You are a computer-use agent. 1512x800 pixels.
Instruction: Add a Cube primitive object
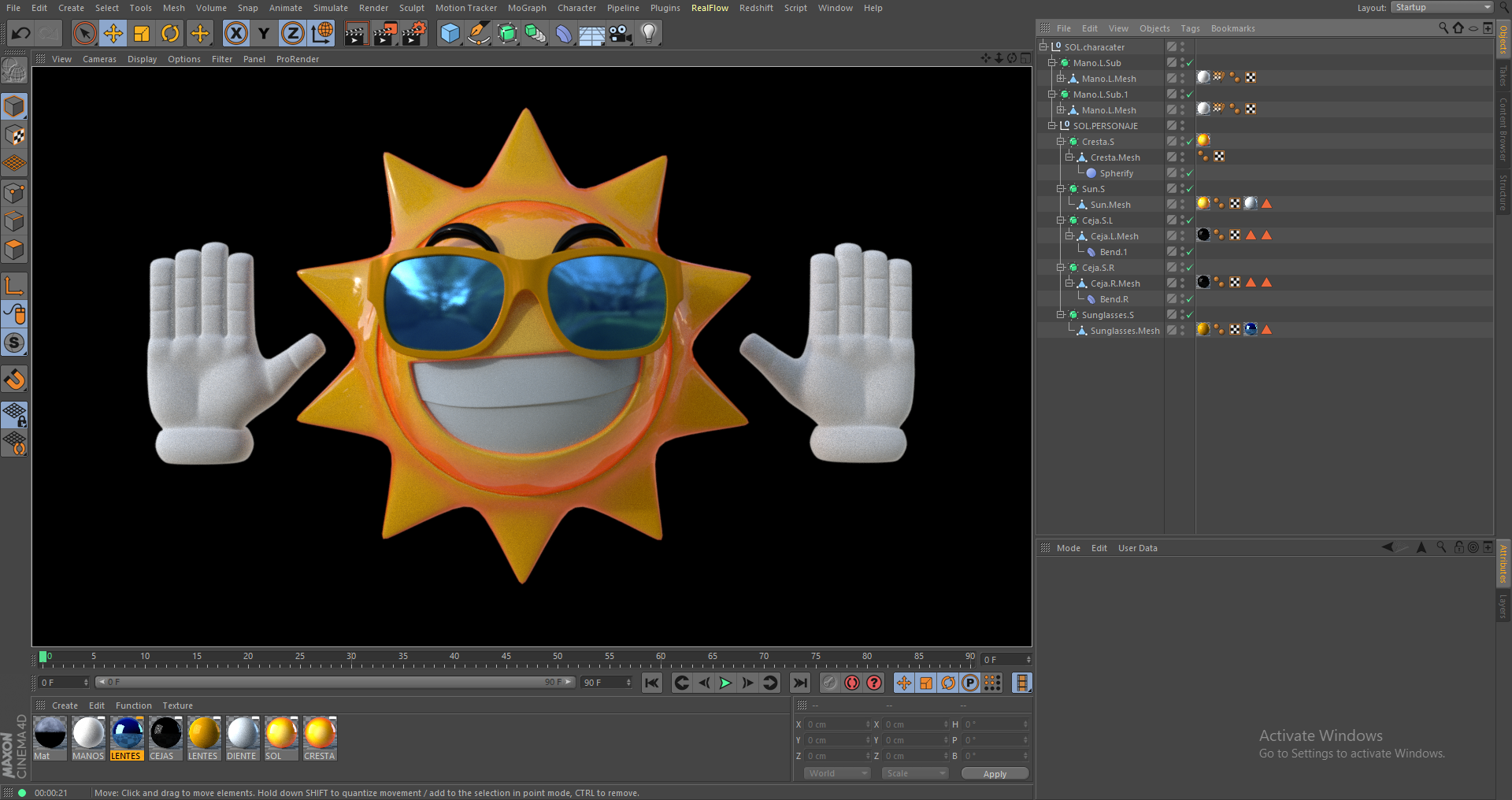pyautogui.click(x=450, y=33)
